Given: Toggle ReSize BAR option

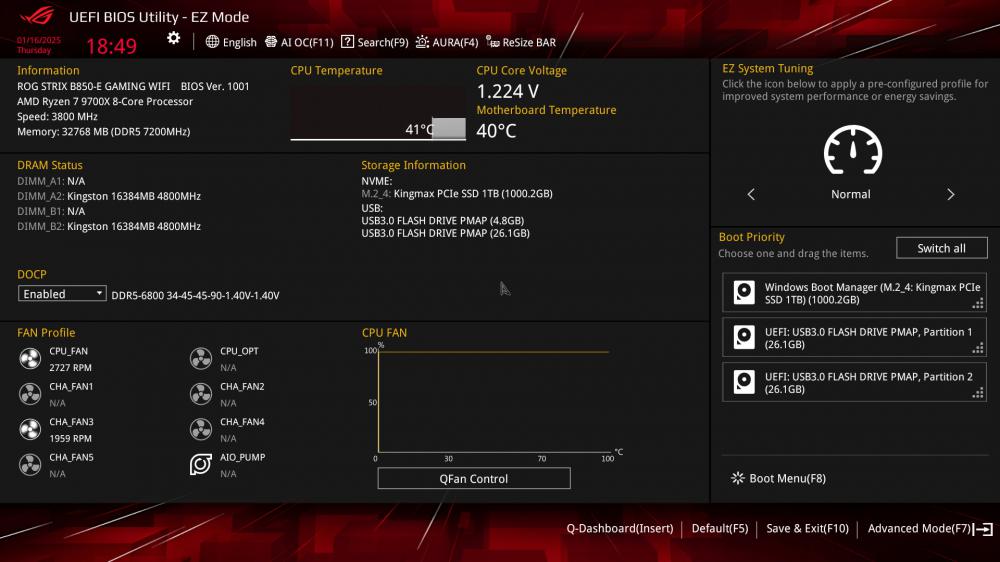Looking at the screenshot, I should click(x=520, y=42).
